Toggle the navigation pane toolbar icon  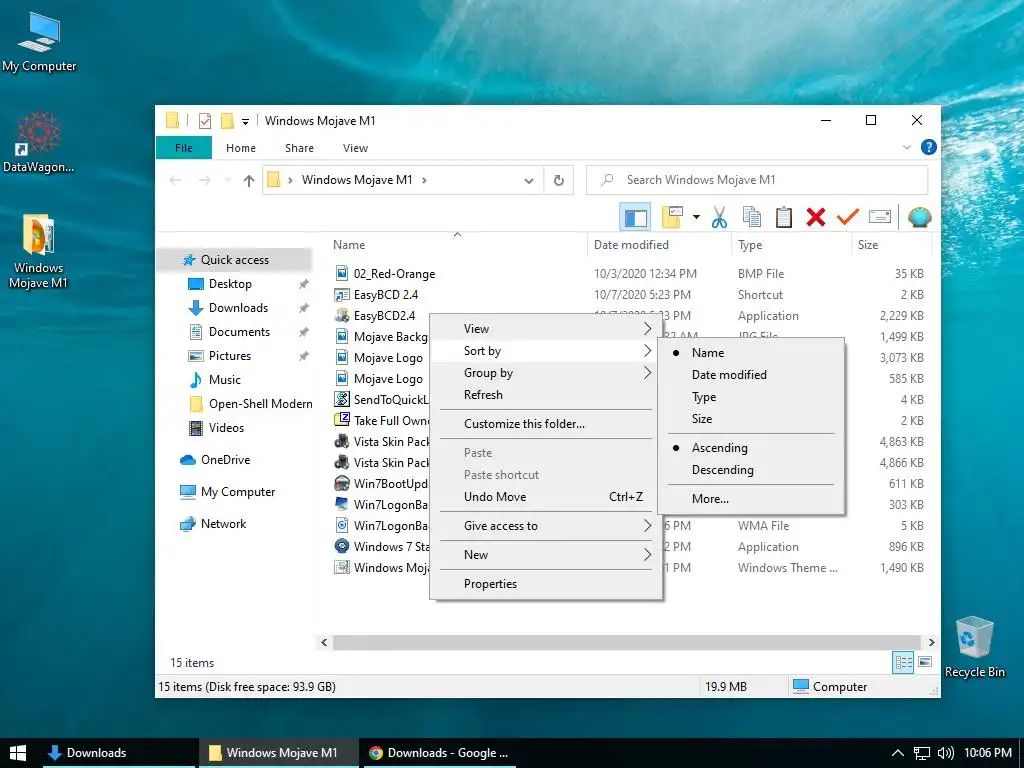pyautogui.click(x=635, y=217)
